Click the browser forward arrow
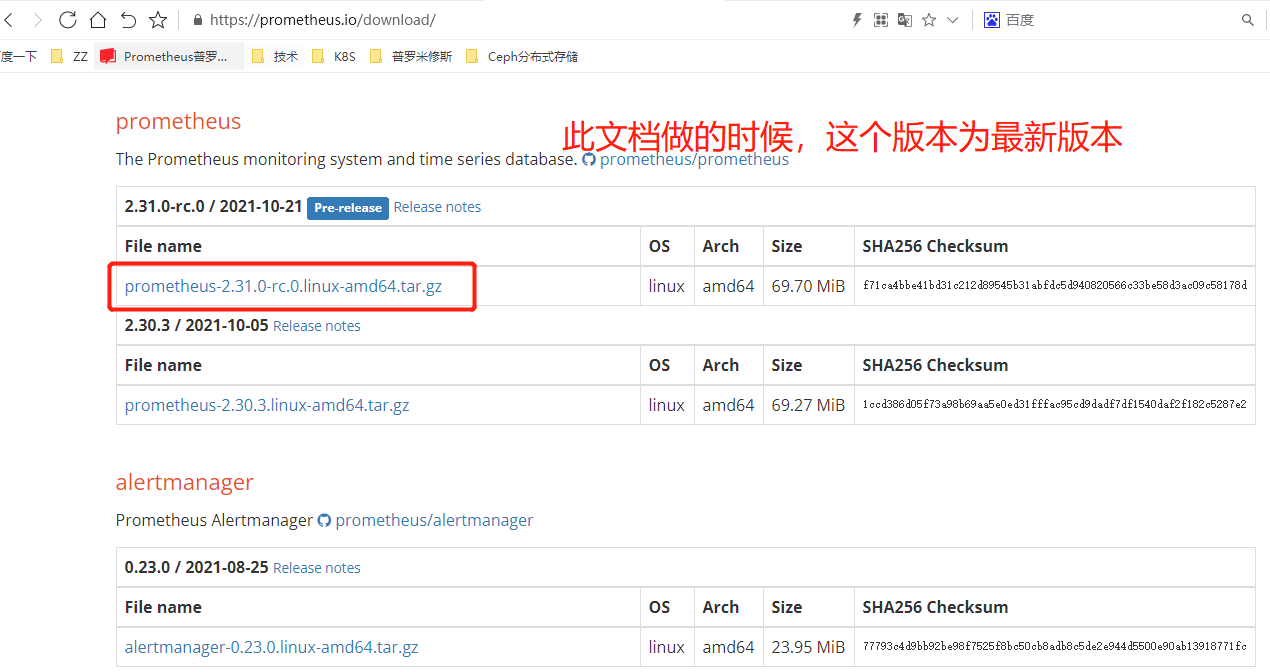The image size is (1270, 672). [38, 19]
